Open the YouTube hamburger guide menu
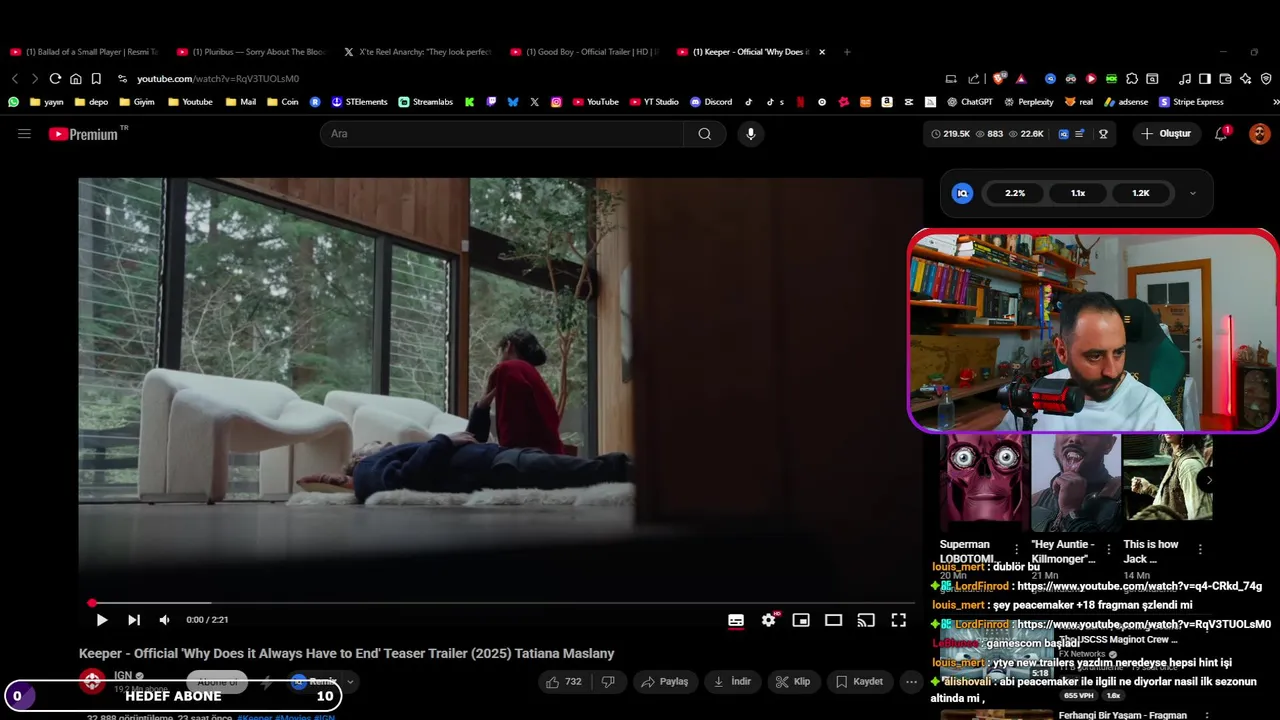The width and height of the screenshot is (1280, 720). [x=24, y=133]
